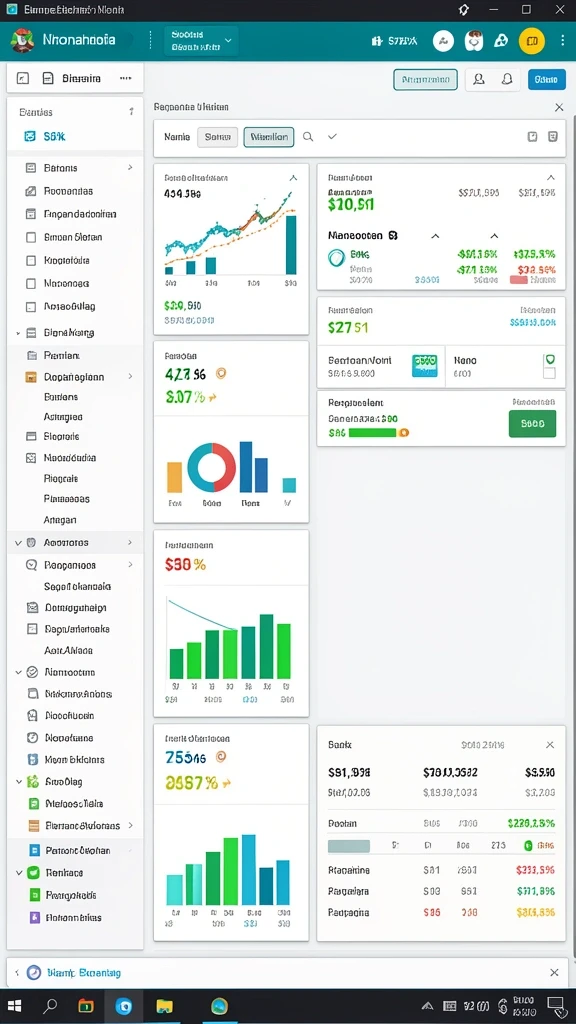Click the orange swirl icon beside 25546 value
Image resolution: width=576 pixels, height=1024 pixels.
pos(221,757)
